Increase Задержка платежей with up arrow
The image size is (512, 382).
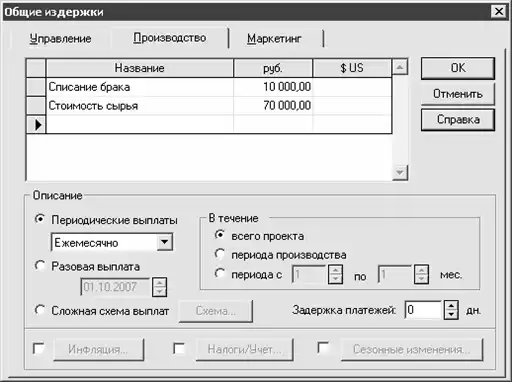pyautogui.click(x=451, y=305)
